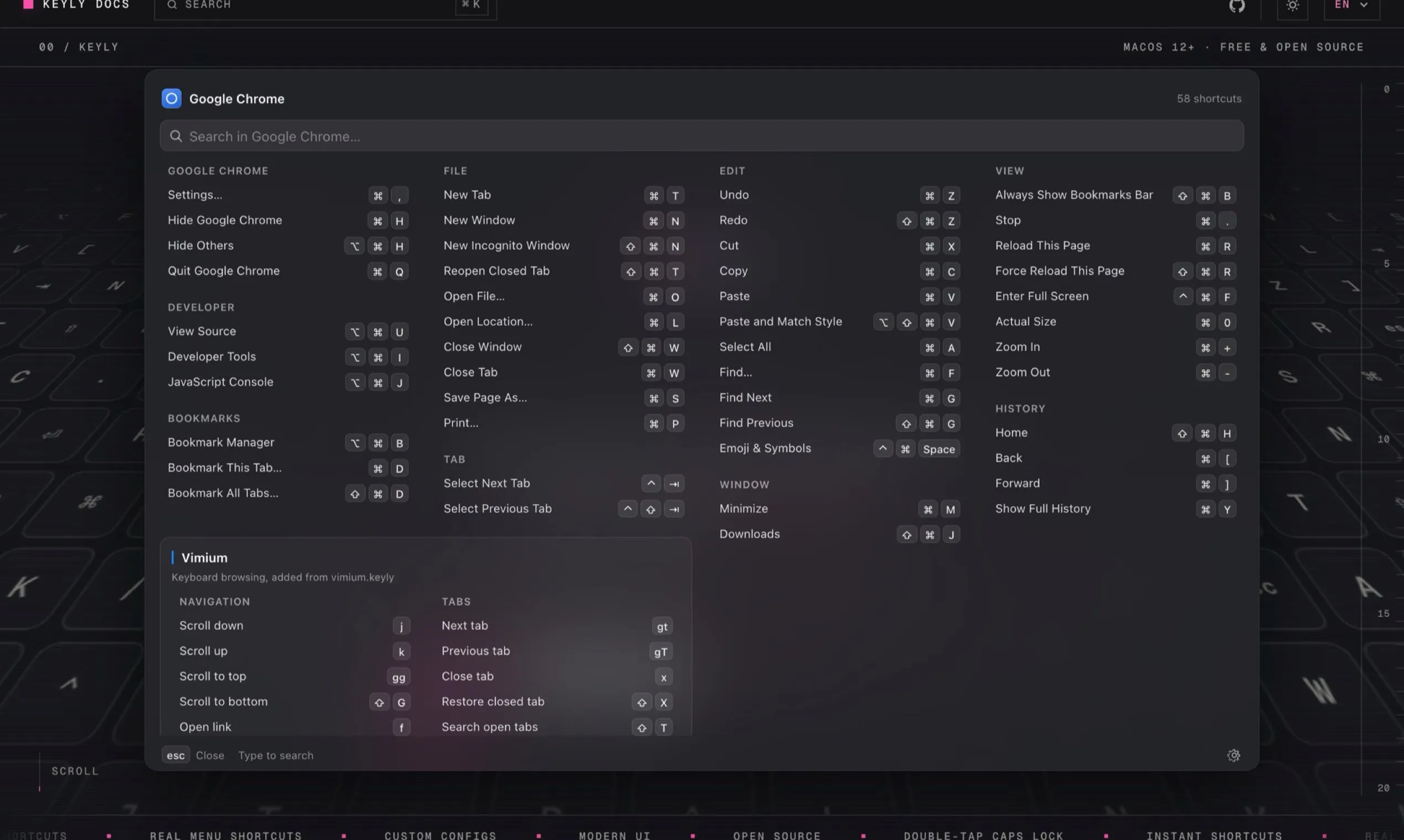Click the Command key badge beside Minimize
Viewport: 1404px width, 840px height.
coord(928,510)
